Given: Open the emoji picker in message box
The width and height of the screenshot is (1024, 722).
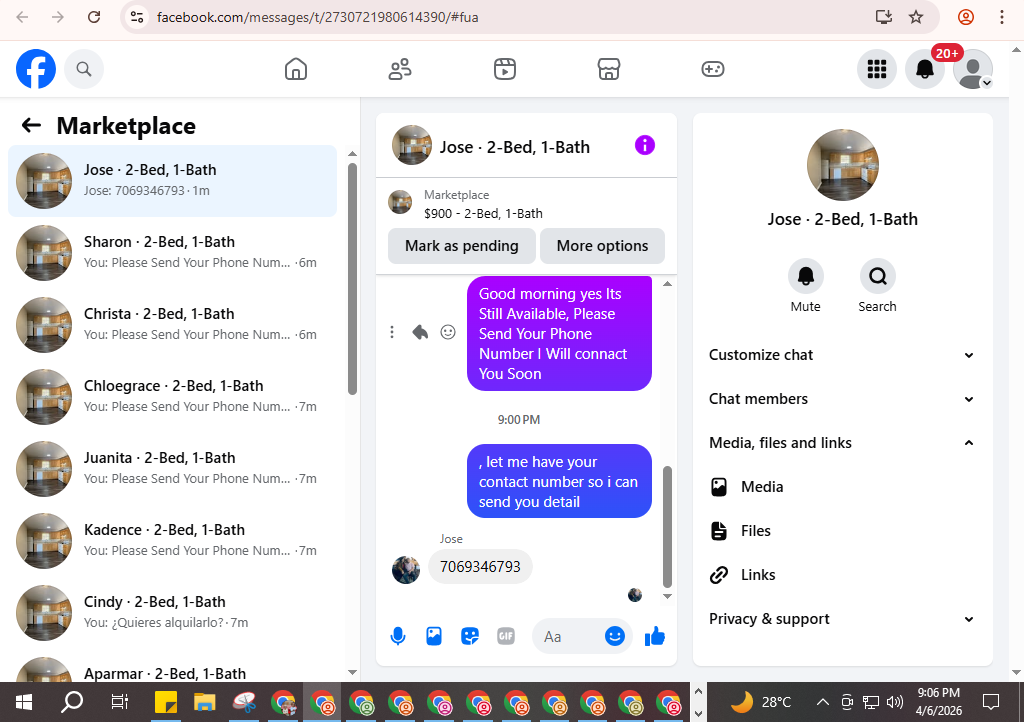Looking at the screenshot, I should pos(615,636).
